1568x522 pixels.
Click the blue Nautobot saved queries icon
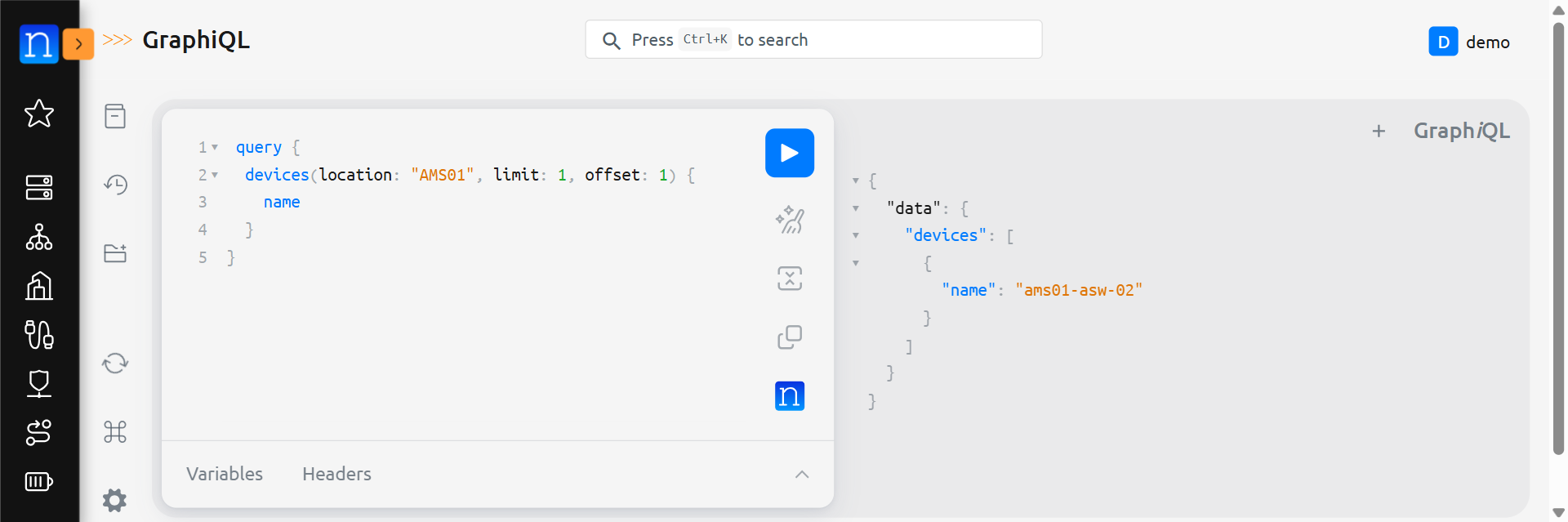789,396
